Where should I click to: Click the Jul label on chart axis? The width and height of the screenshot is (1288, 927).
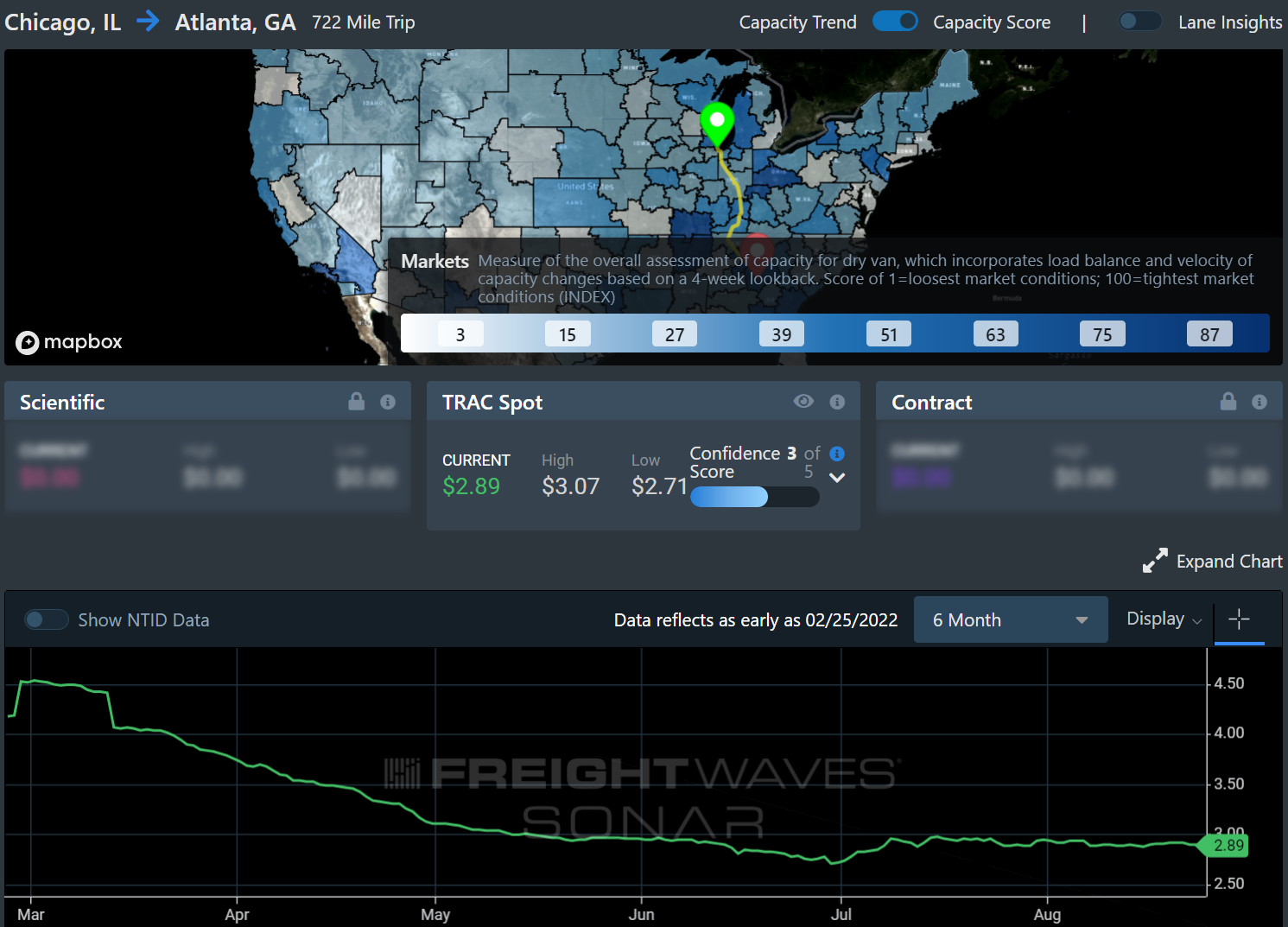click(x=841, y=914)
